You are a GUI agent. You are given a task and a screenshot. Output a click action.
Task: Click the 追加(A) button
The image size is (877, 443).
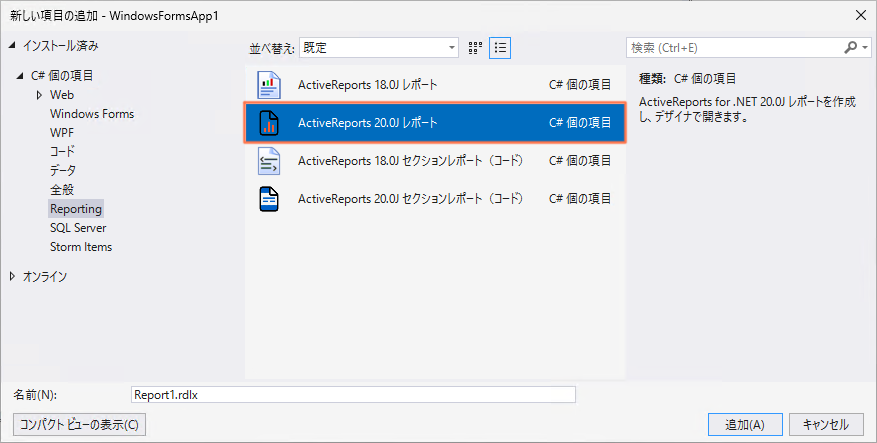745,425
